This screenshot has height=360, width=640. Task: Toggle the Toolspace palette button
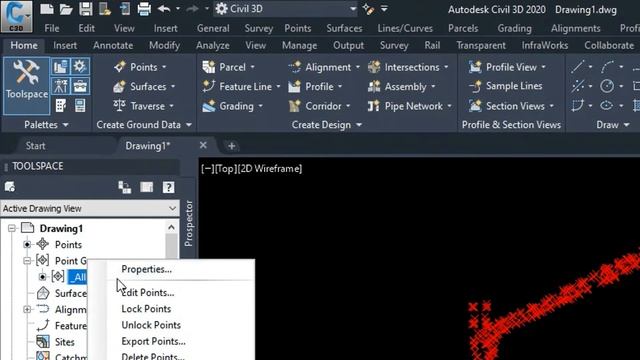27,86
